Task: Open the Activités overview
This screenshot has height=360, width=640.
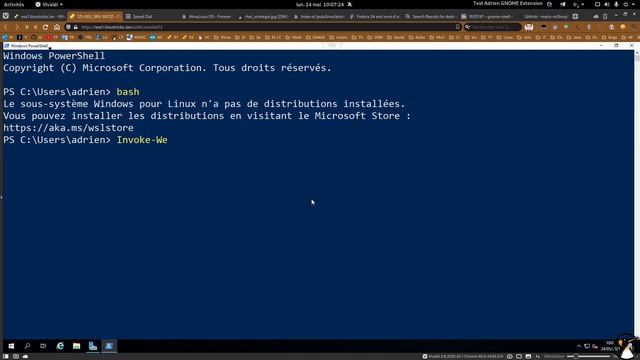Action: [14, 4]
